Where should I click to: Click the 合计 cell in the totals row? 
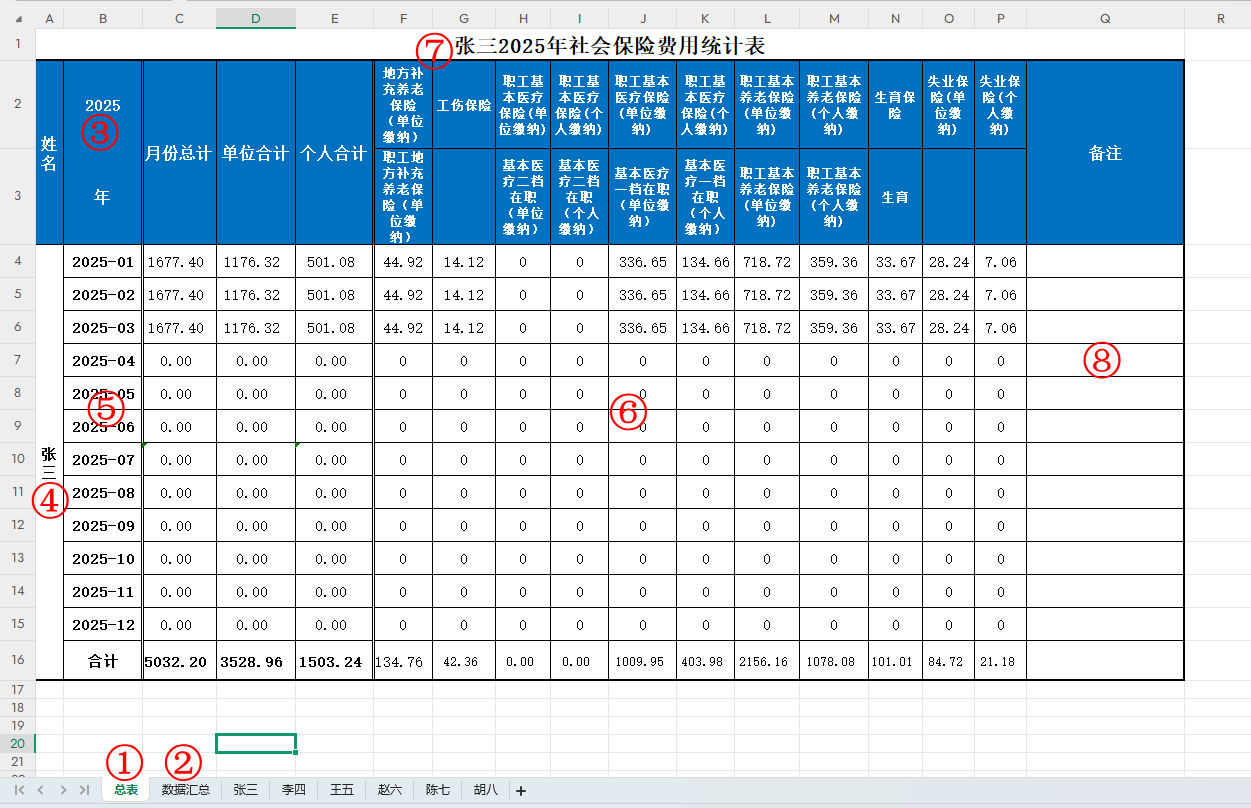coord(103,661)
